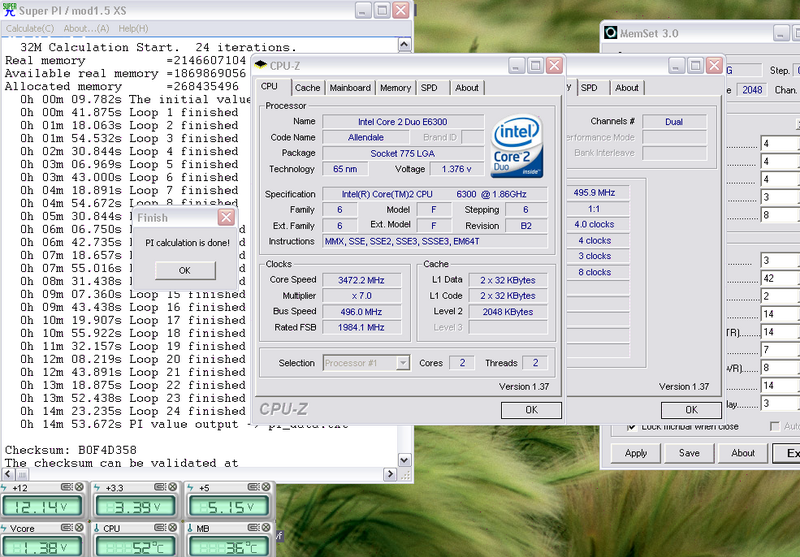Switch to the Cache tab in CPU-Z
This screenshot has height=557, width=800.
coord(307,88)
